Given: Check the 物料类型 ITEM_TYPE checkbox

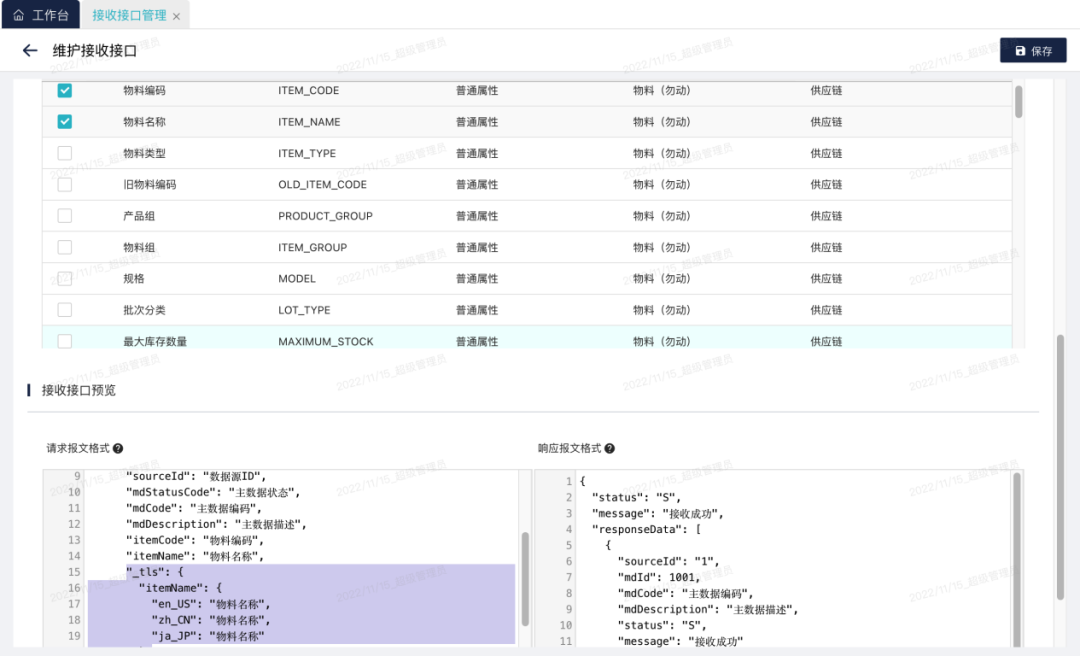Looking at the screenshot, I should pyautogui.click(x=65, y=153).
